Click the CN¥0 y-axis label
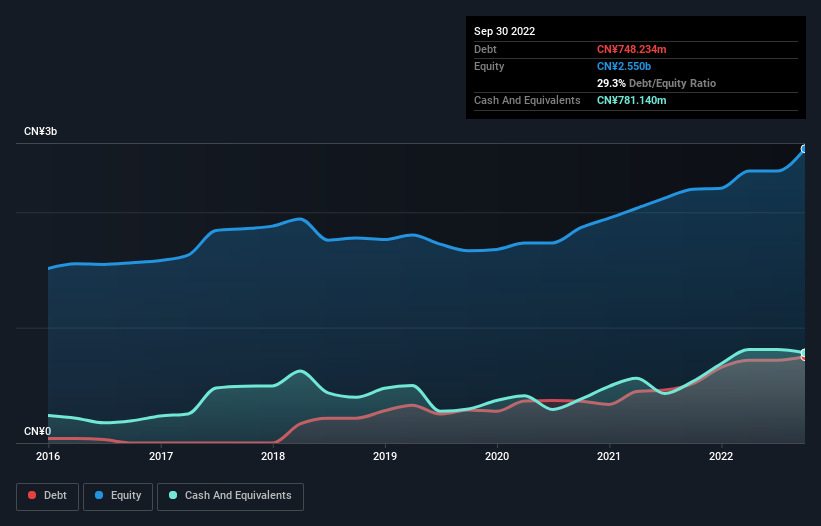This screenshot has width=821, height=526. 37,431
